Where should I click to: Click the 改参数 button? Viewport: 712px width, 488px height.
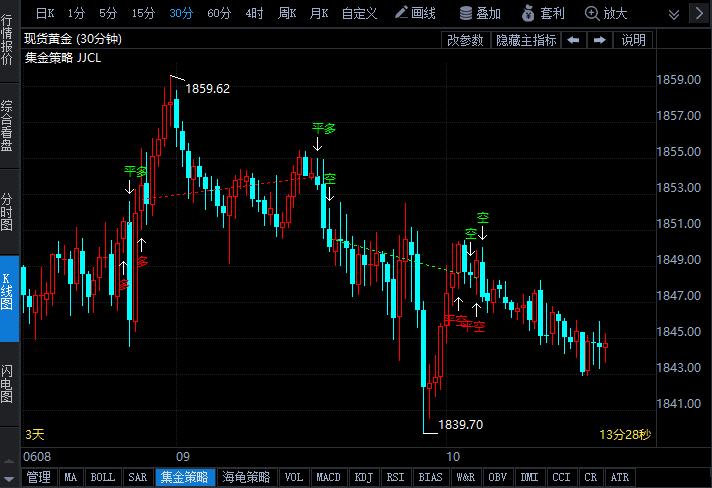pos(465,40)
